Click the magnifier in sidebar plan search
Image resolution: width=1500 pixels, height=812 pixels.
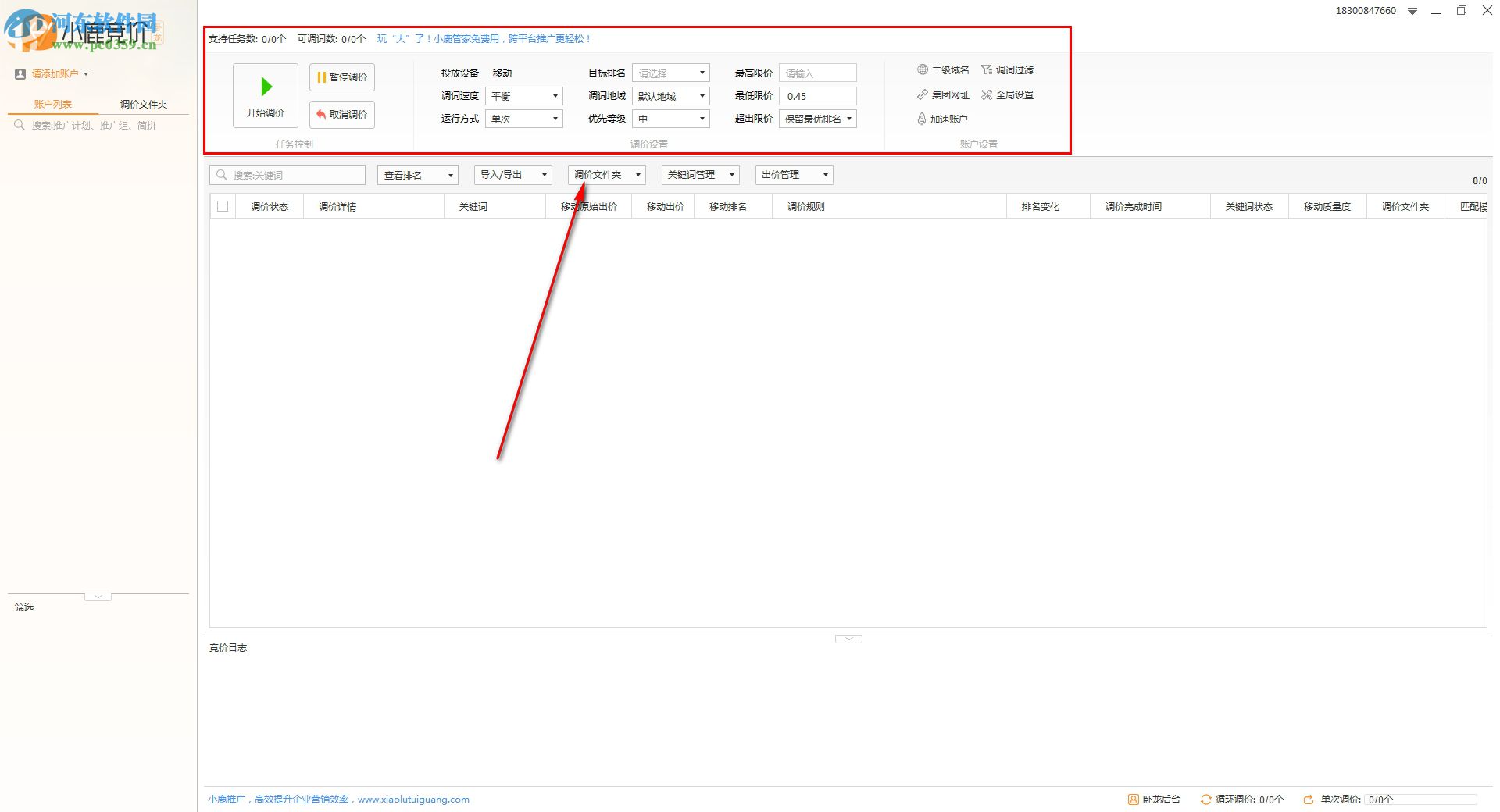coord(20,125)
